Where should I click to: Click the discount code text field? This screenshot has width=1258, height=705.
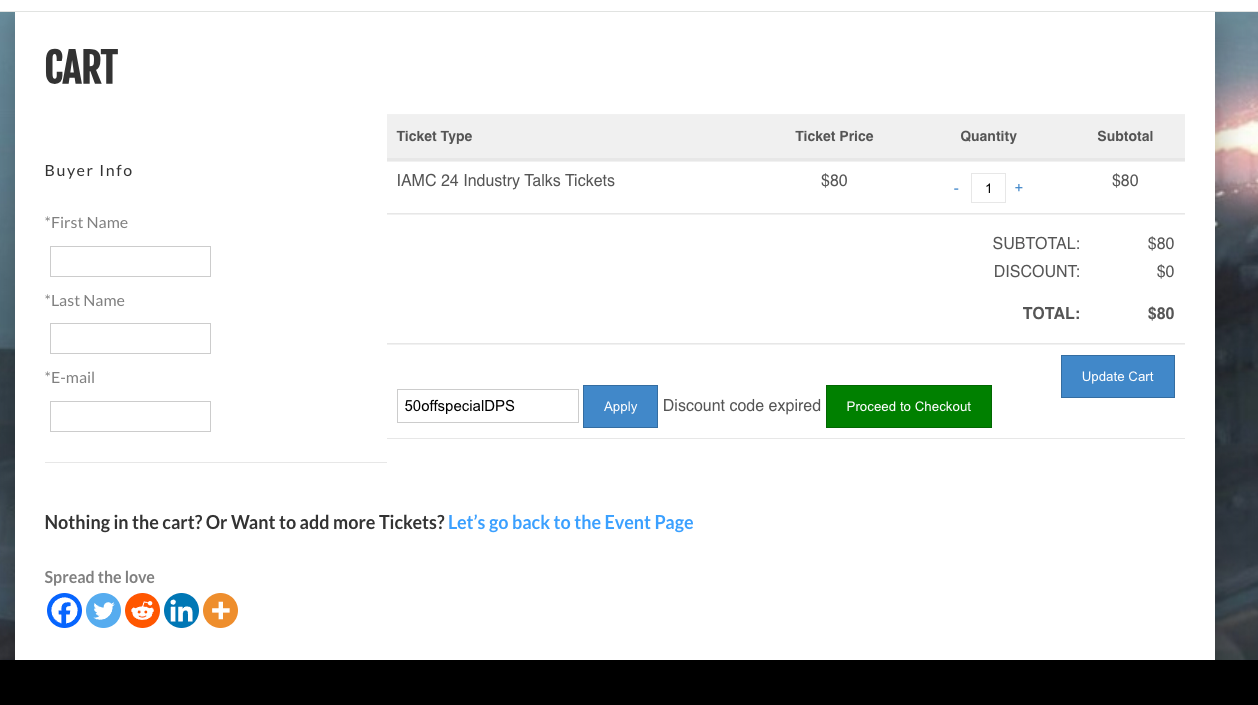tap(487, 406)
